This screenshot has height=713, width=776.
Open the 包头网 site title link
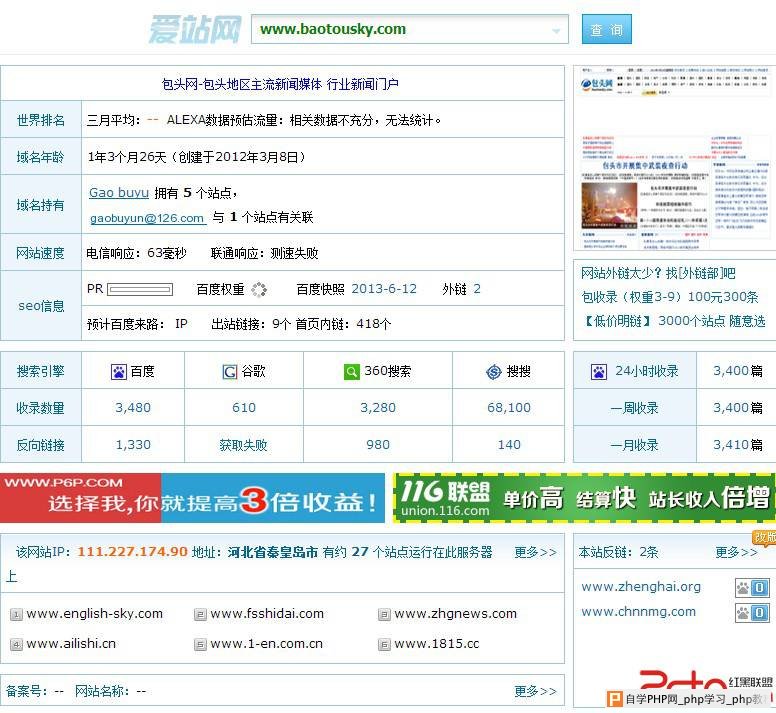(280, 84)
